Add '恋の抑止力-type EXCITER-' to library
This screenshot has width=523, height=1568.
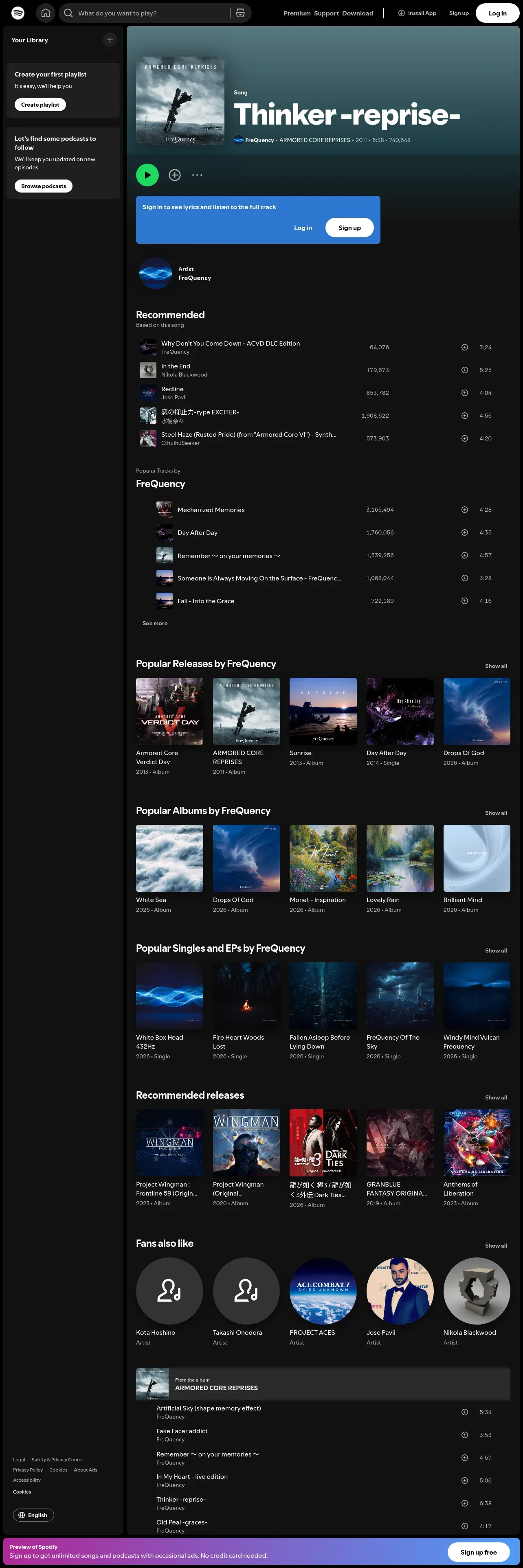(465, 416)
